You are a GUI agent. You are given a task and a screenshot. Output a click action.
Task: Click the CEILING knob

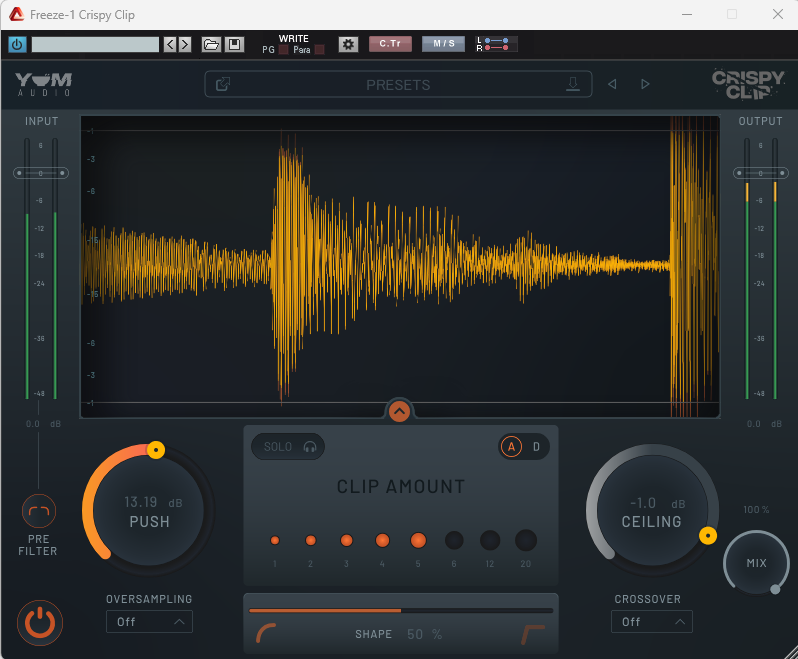pyautogui.click(x=652, y=510)
